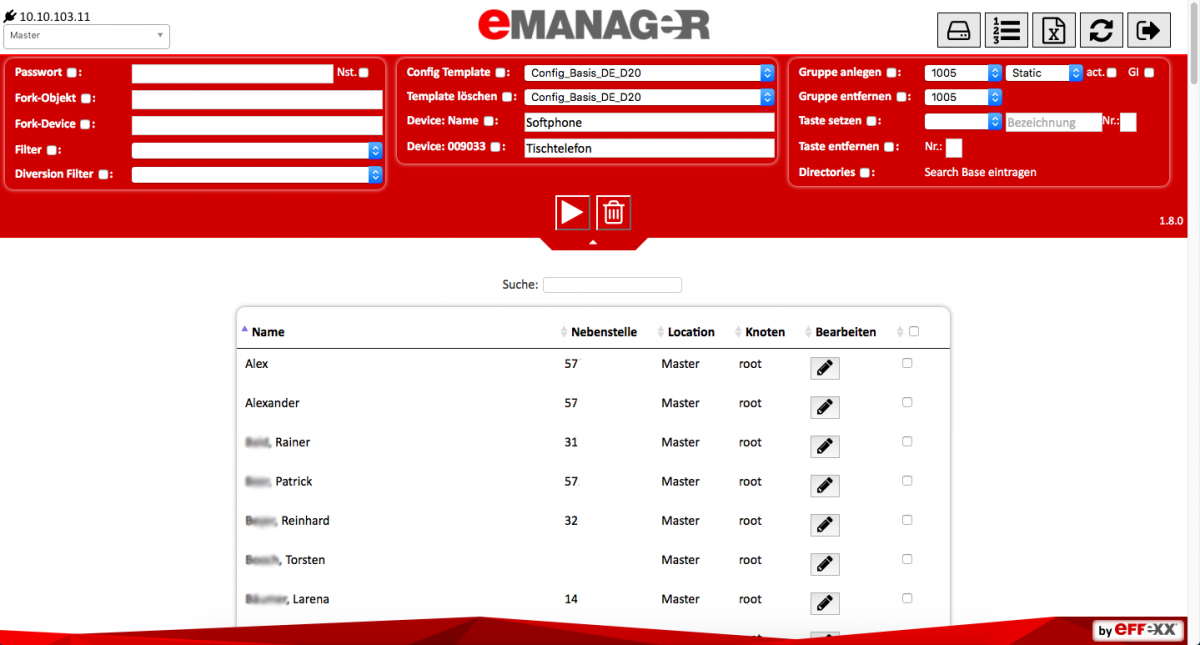The image size is (1200, 645).
Task: Sort table by Nebenstelle column
Action: tap(604, 332)
